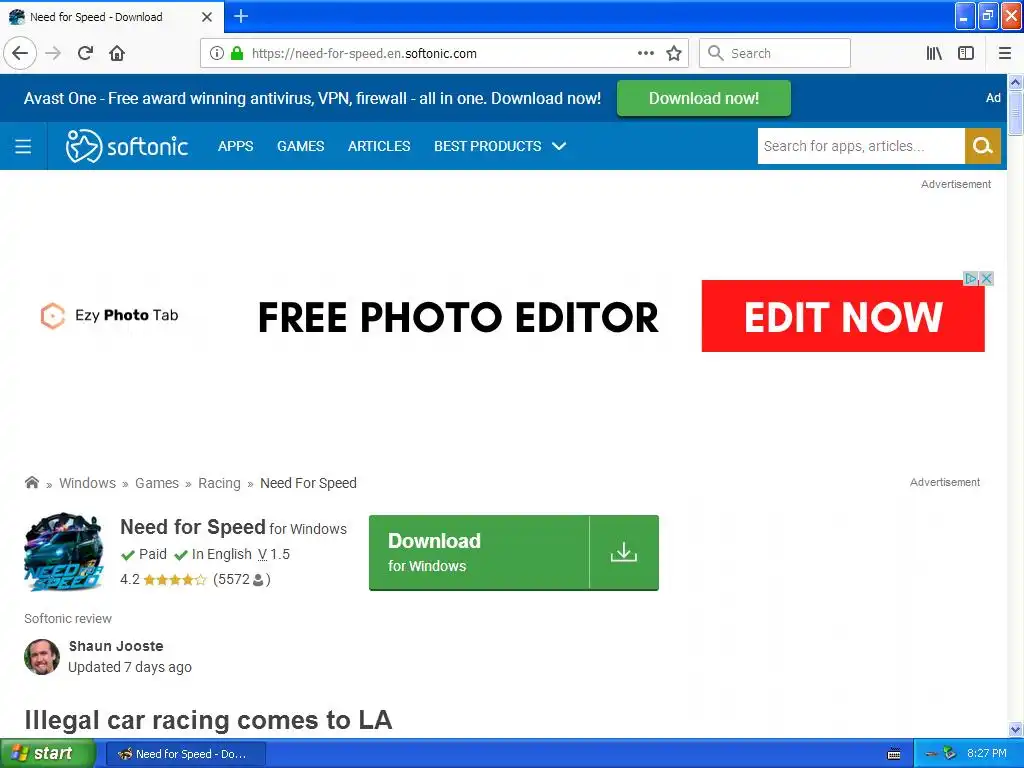Open the GAMES menu item

300,146
